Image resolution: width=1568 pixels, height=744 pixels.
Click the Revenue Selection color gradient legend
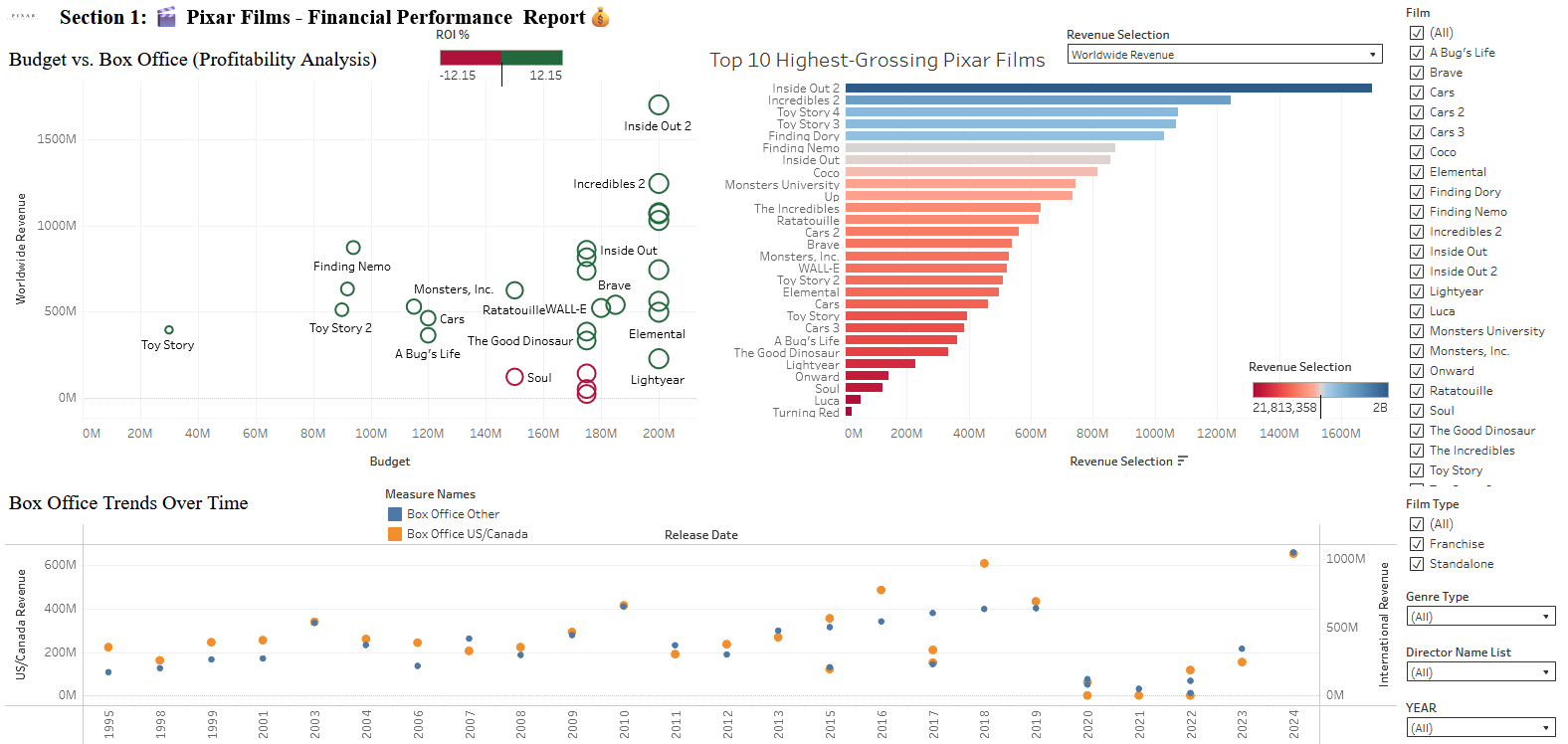(1320, 390)
